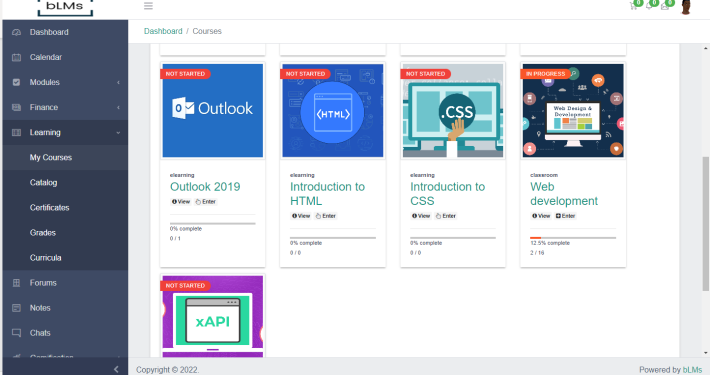Click the Dashboard sidebar icon
Image resolution: width=710 pixels, height=375 pixels.
point(16,32)
